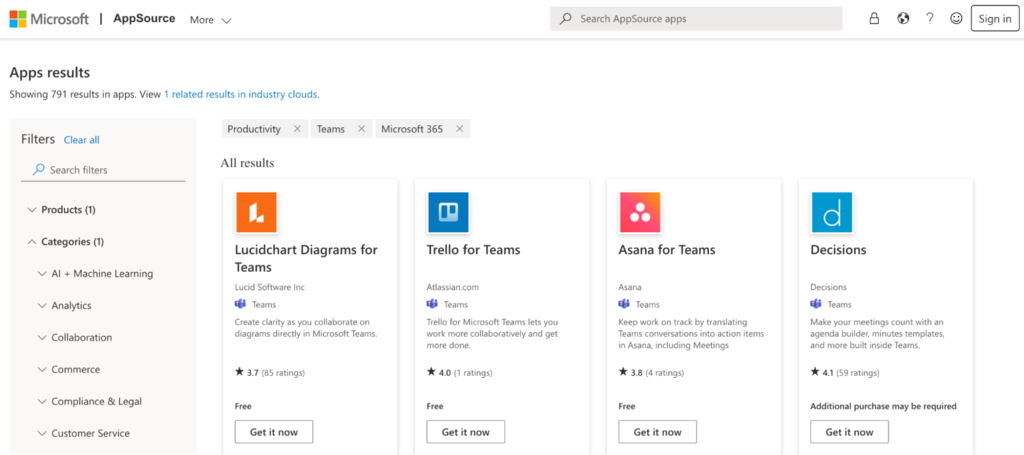Expand the Collaboration category
Image resolution: width=1024 pixels, height=455 pixels.
74,337
